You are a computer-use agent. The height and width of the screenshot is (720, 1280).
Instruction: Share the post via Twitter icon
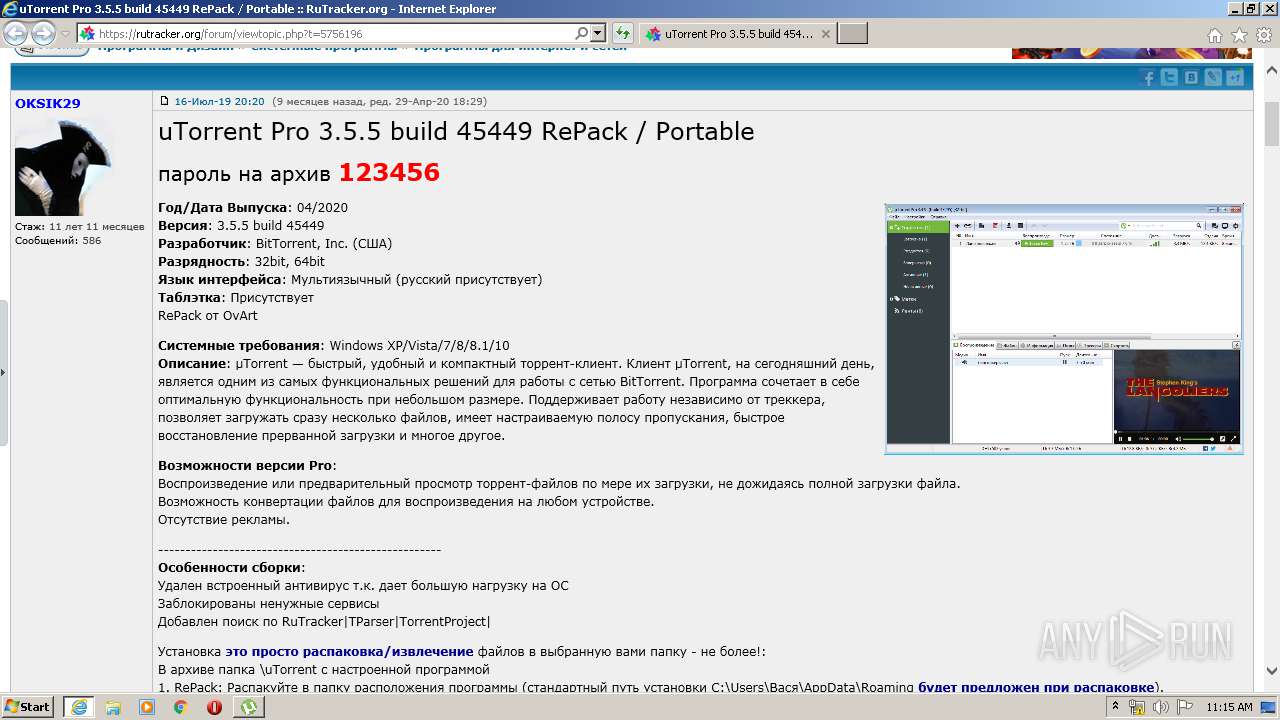point(1170,78)
